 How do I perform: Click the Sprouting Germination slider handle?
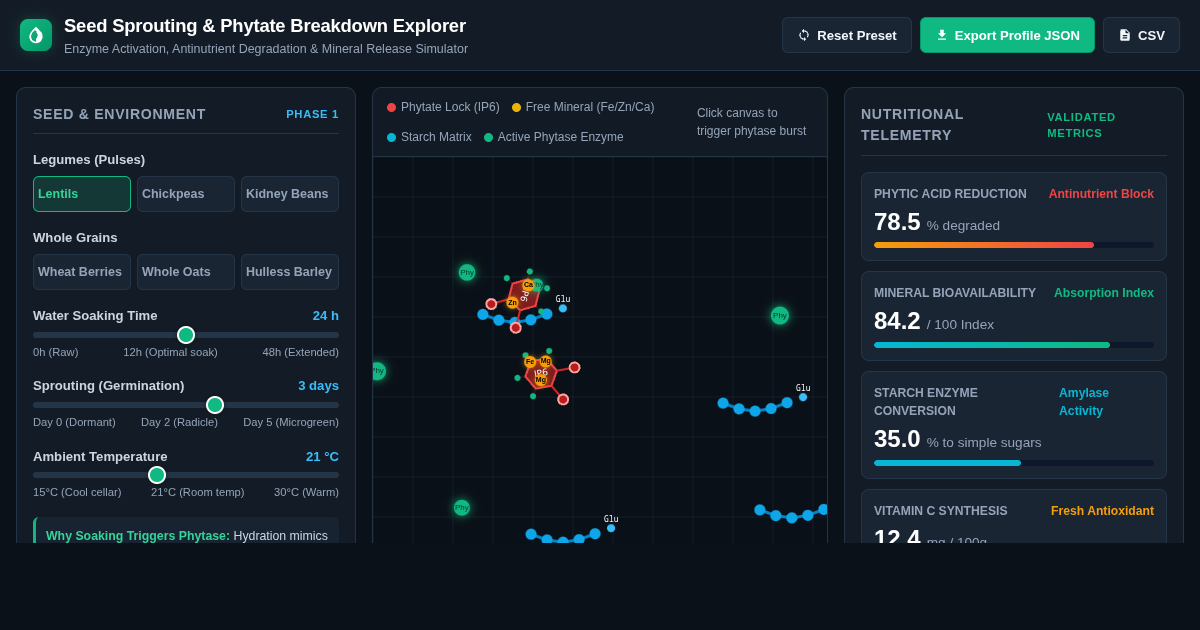click(x=215, y=405)
